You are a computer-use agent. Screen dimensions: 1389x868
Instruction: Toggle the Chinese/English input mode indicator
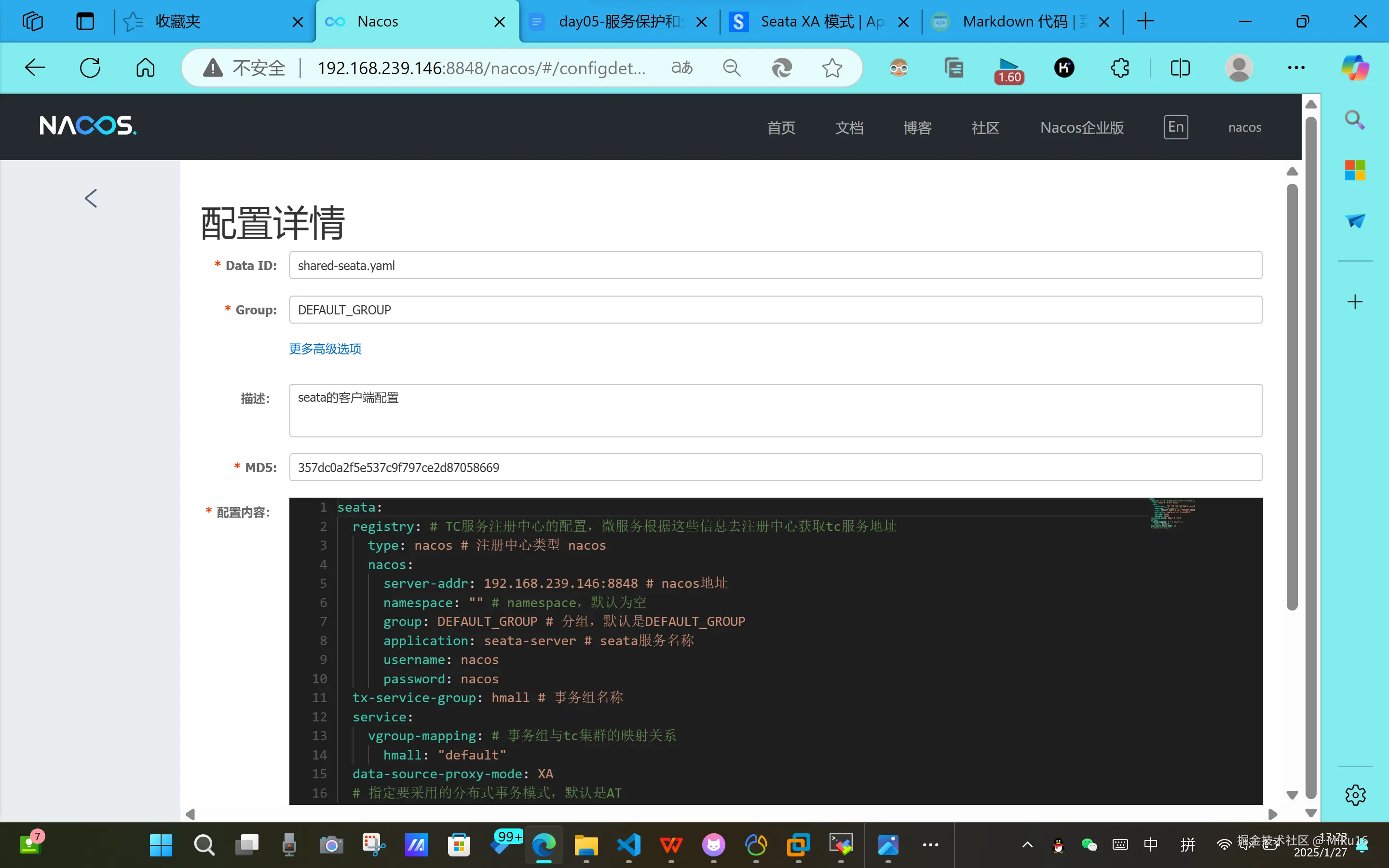1150,844
